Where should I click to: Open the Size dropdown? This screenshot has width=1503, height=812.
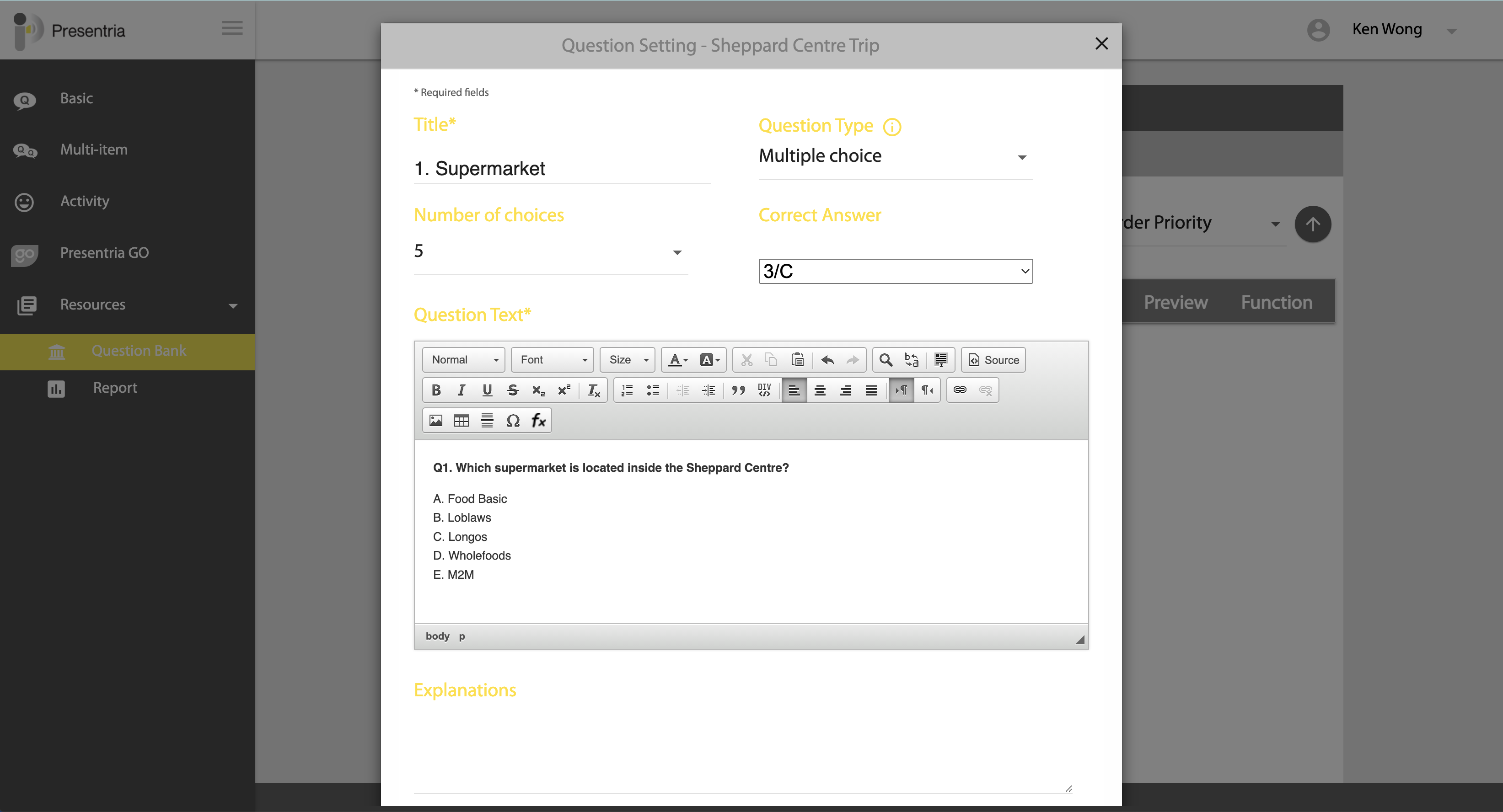[x=628, y=360]
